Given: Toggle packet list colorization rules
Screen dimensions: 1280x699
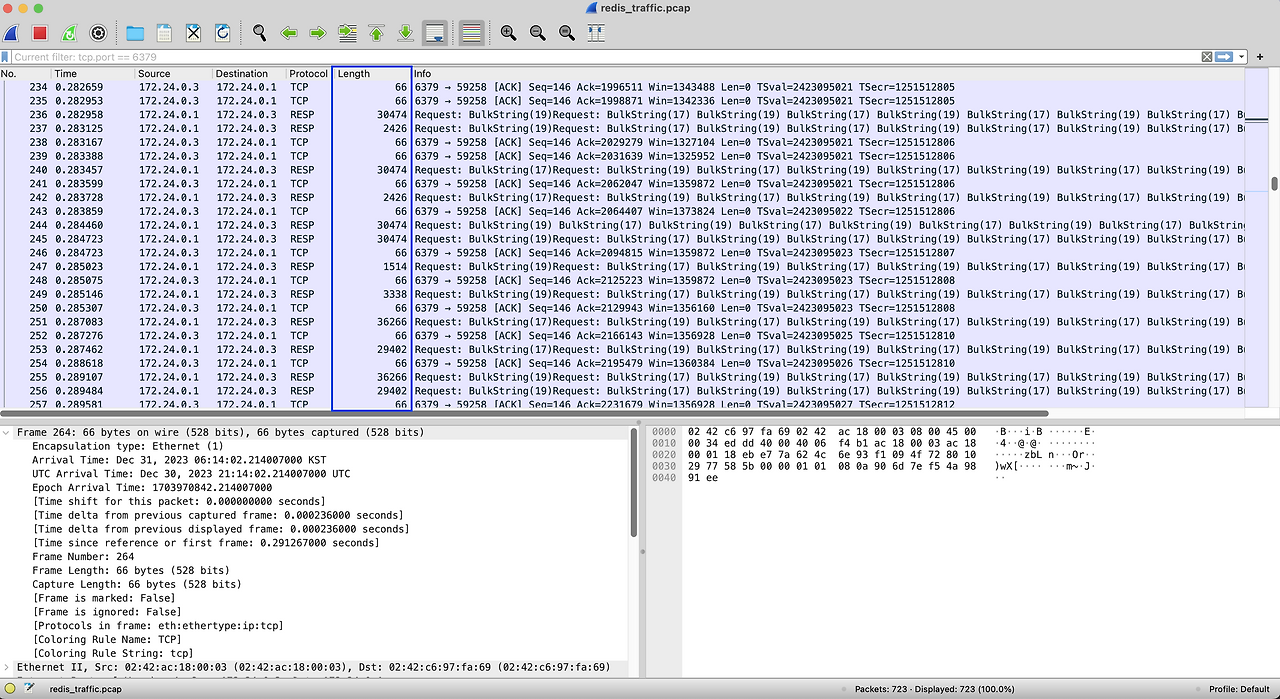Looking at the screenshot, I should (x=471, y=33).
